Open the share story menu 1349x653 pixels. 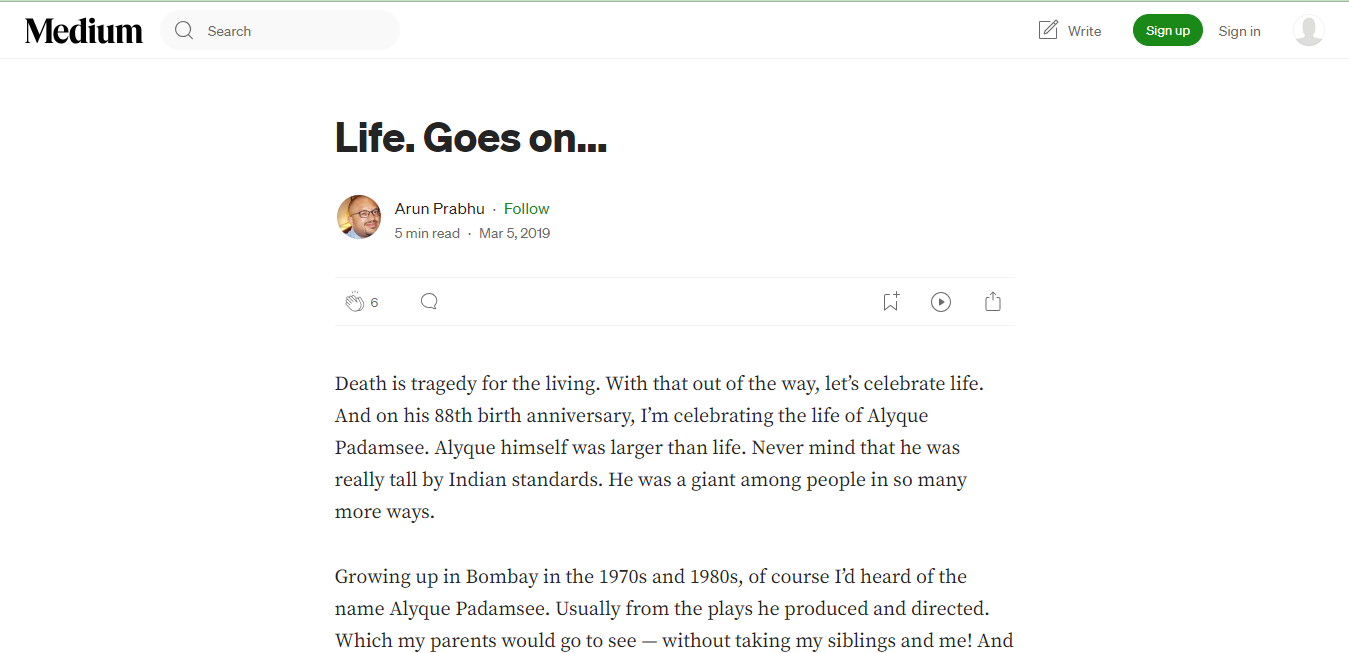point(992,302)
